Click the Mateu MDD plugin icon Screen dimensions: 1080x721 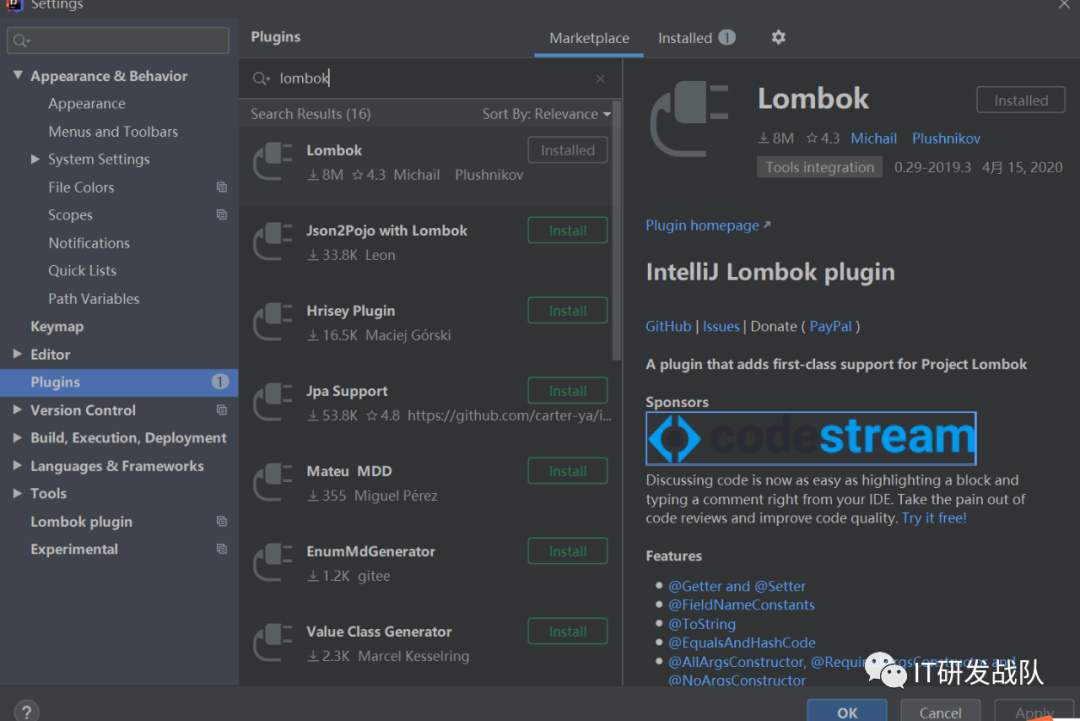pos(273,483)
